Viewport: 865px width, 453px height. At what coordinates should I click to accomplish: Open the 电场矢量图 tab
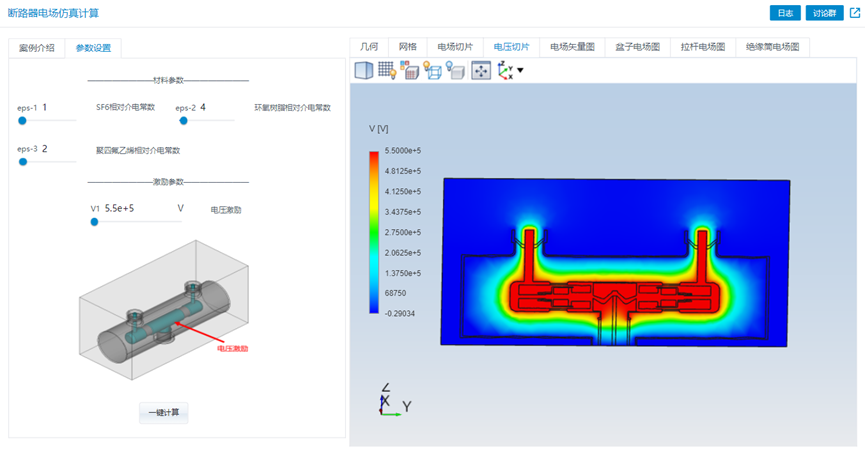tap(572, 47)
